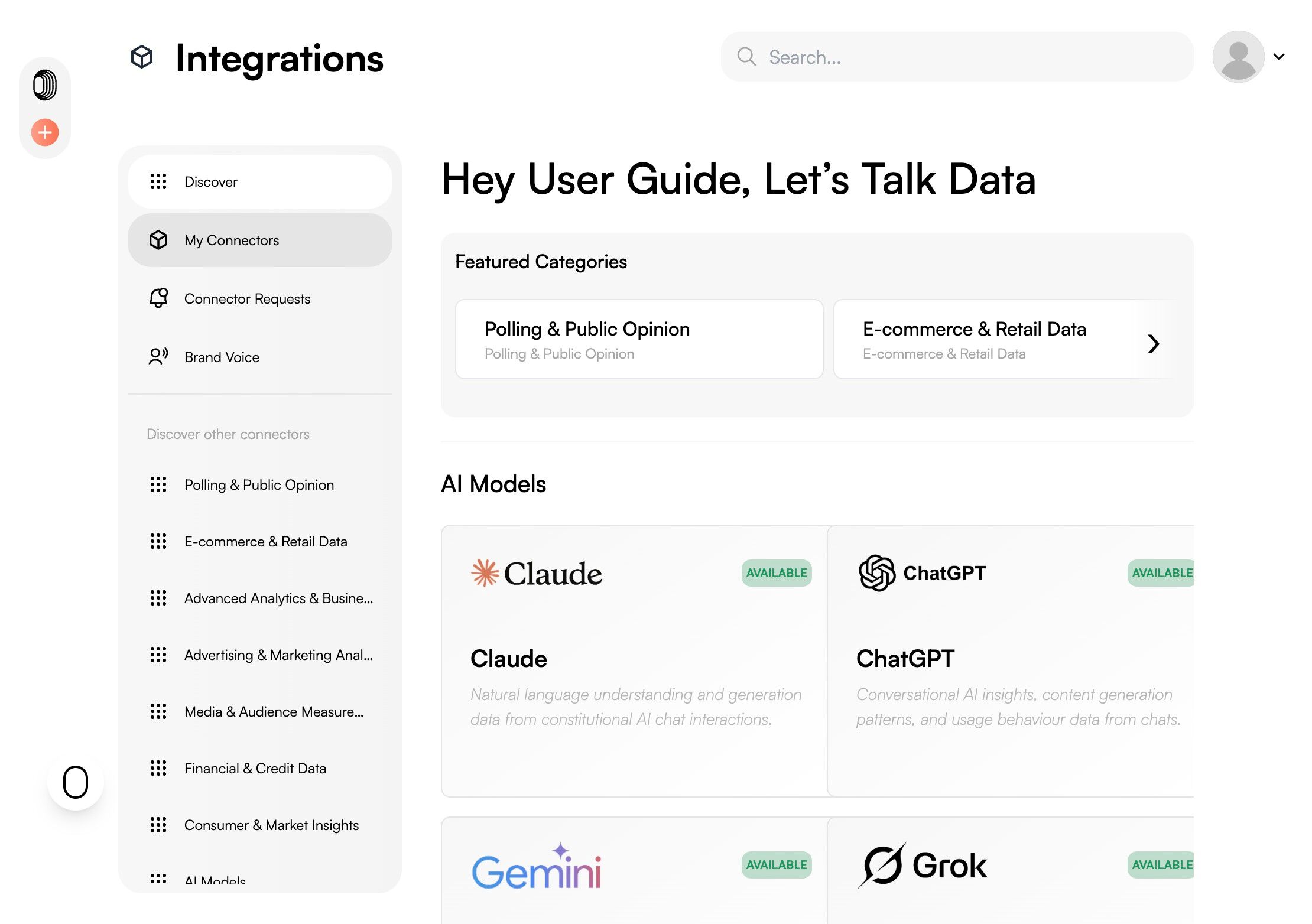Expand the account dropdown arrow
The width and height of the screenshot is (1312, 924).
pyautogui.click(x=1279, y=57)
